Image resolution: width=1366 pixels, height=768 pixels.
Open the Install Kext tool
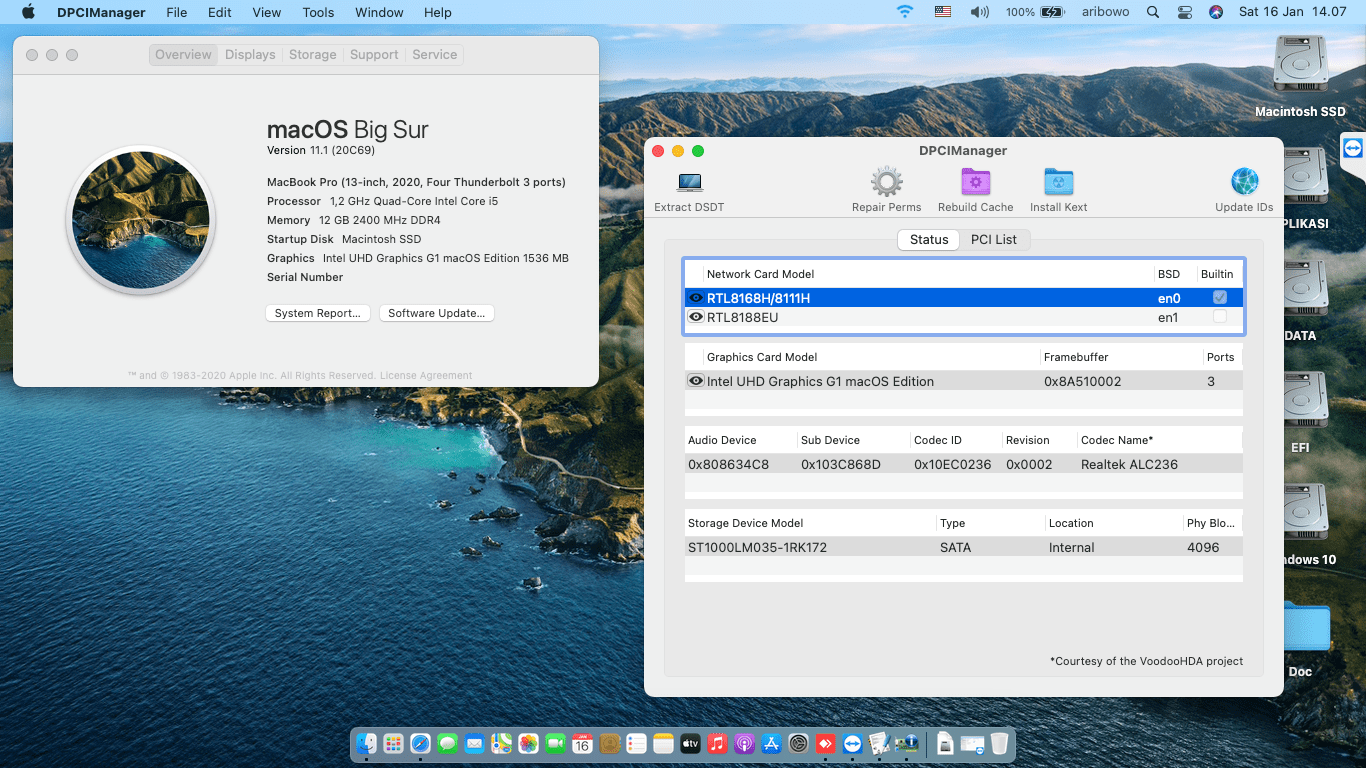[x=1058, y=182]
